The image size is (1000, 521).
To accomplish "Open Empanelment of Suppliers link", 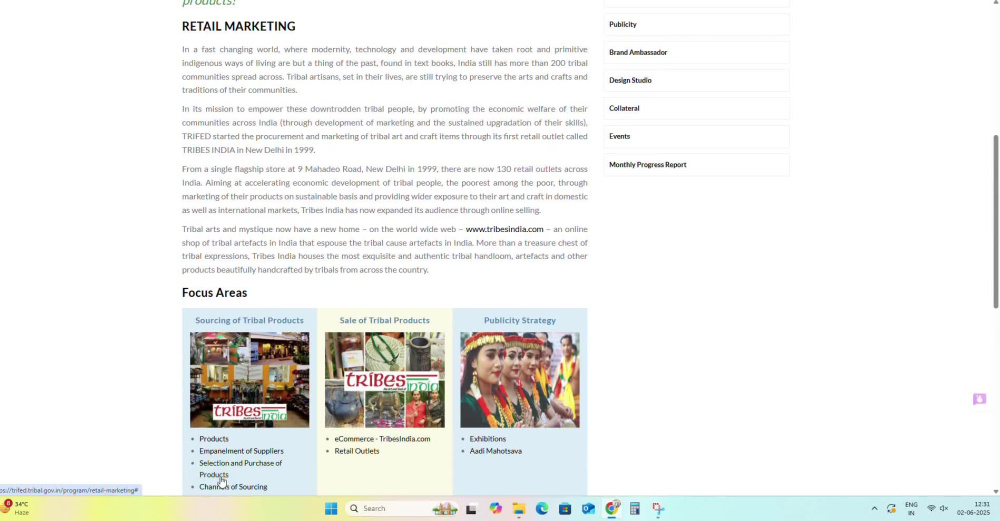I will pyautogui.click(x=241, y=451).
